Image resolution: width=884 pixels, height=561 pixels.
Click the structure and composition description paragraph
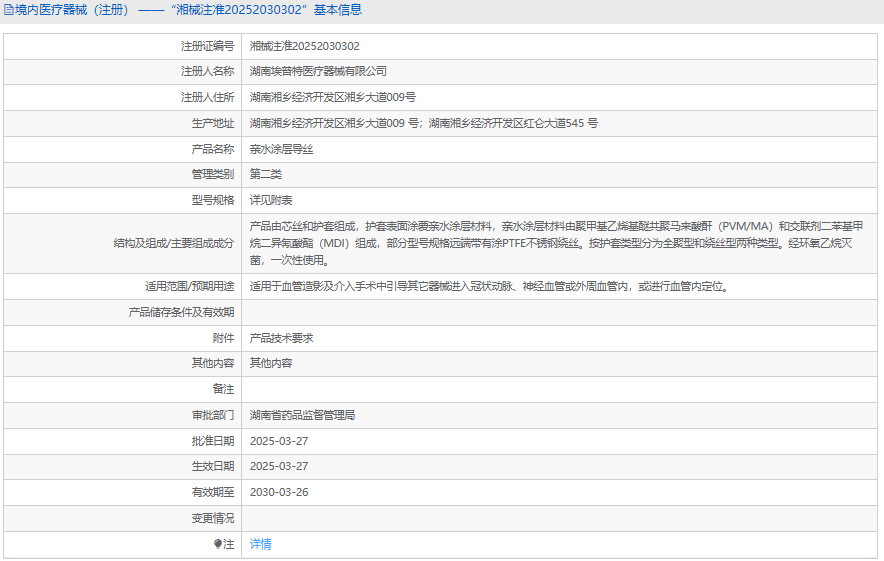(x=556, y=244)
